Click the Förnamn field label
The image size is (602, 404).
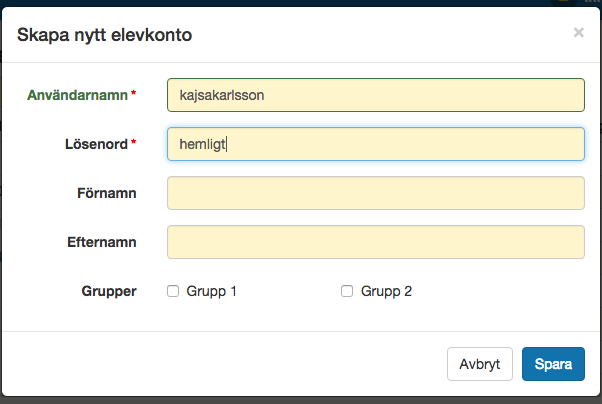click(x=106, y=193)
